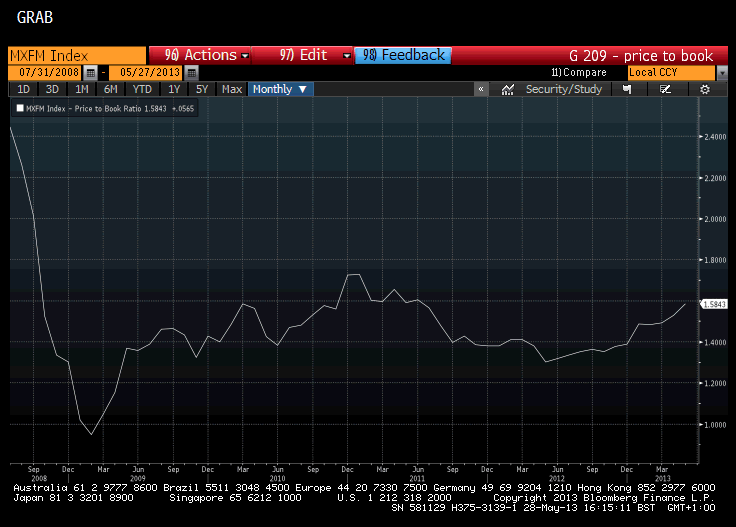
Task: Click the 1.5843 last value label
Action: point(714,304)
